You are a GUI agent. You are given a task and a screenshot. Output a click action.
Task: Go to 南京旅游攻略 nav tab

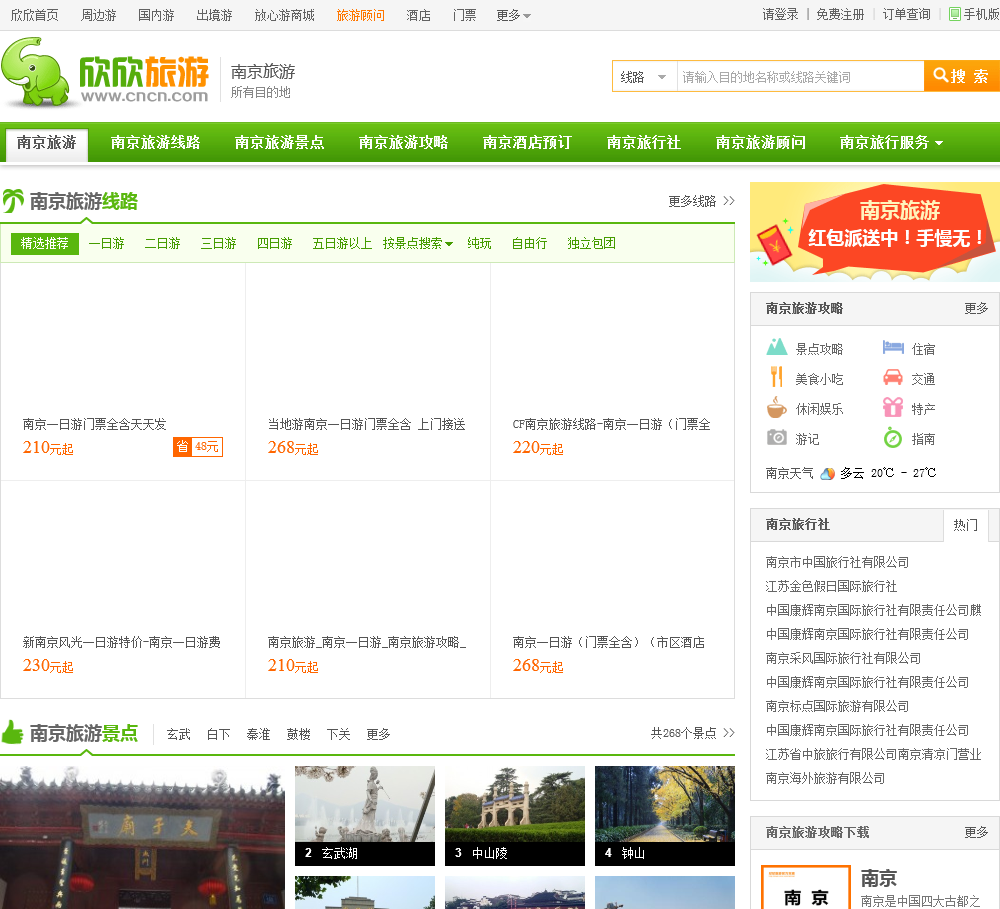pyautogui.click(x=403, y=142)
